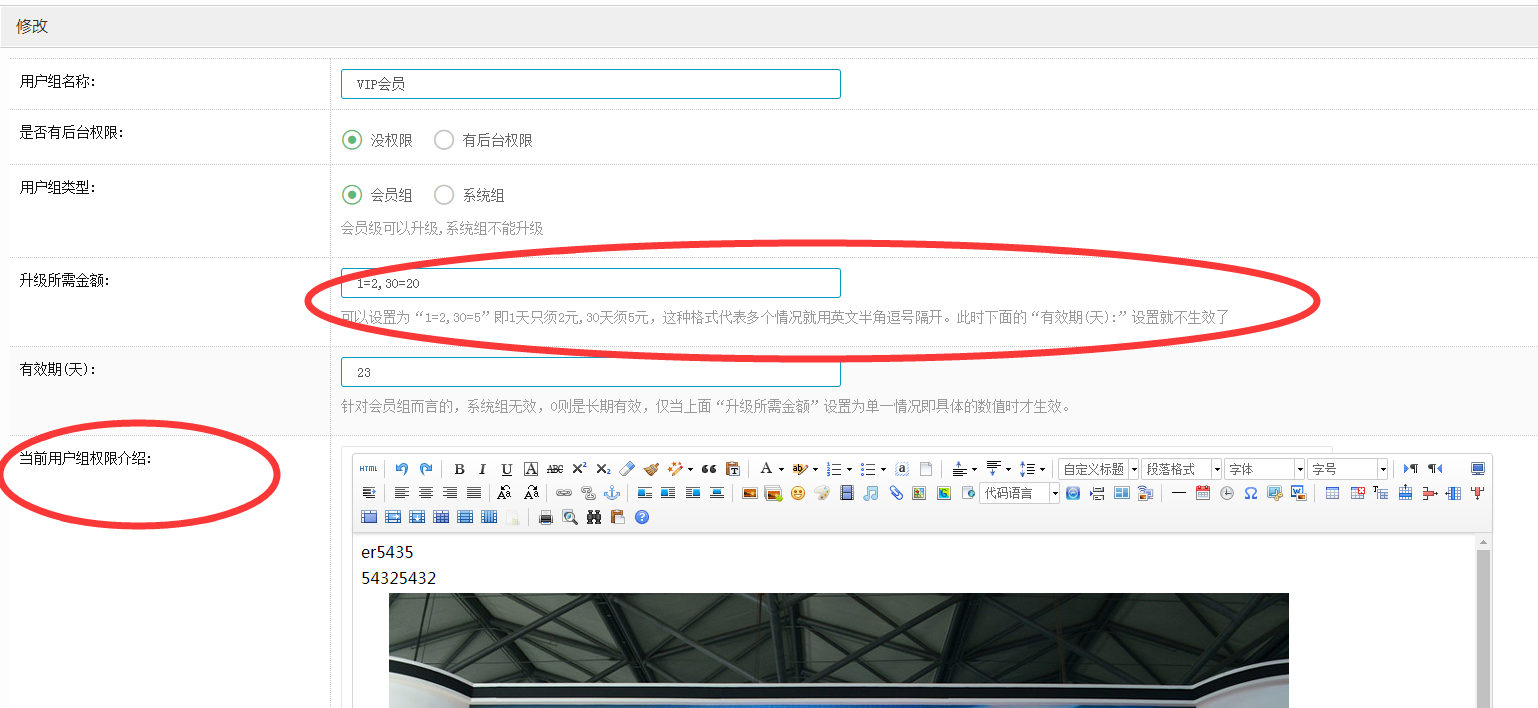Click the 升级所需金额 input field
Screen dimensions: 1538x708
pos(590,283)
